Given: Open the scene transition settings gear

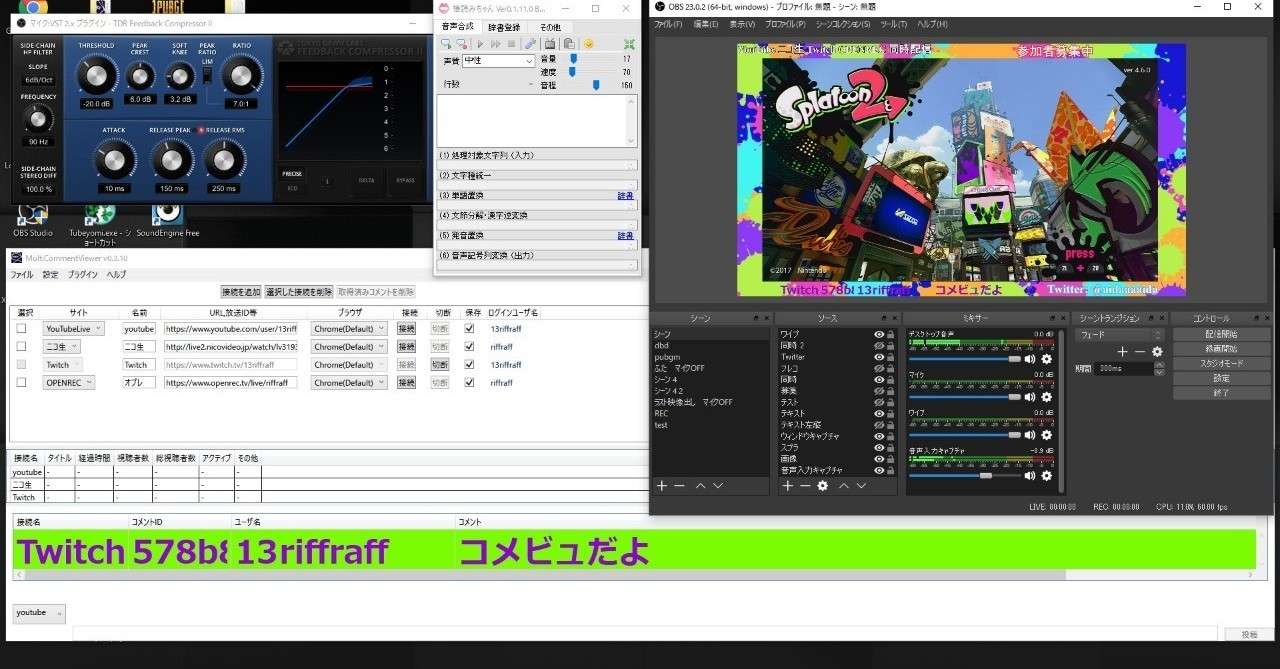Looking at the screenshot, I should [1157, 352].
